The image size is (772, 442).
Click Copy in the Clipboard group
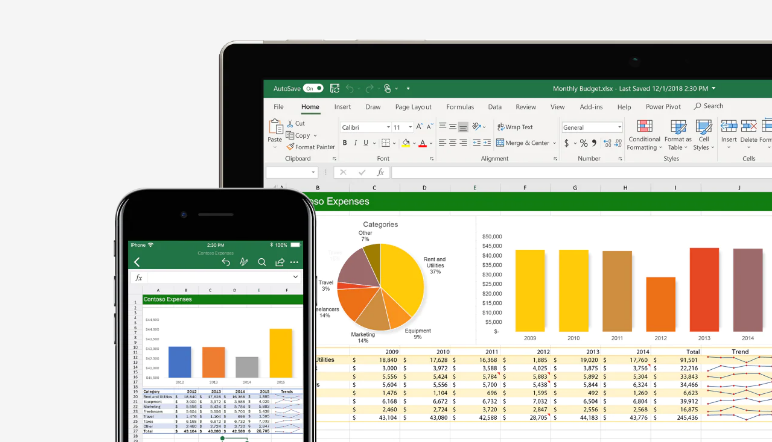point(298,135)
